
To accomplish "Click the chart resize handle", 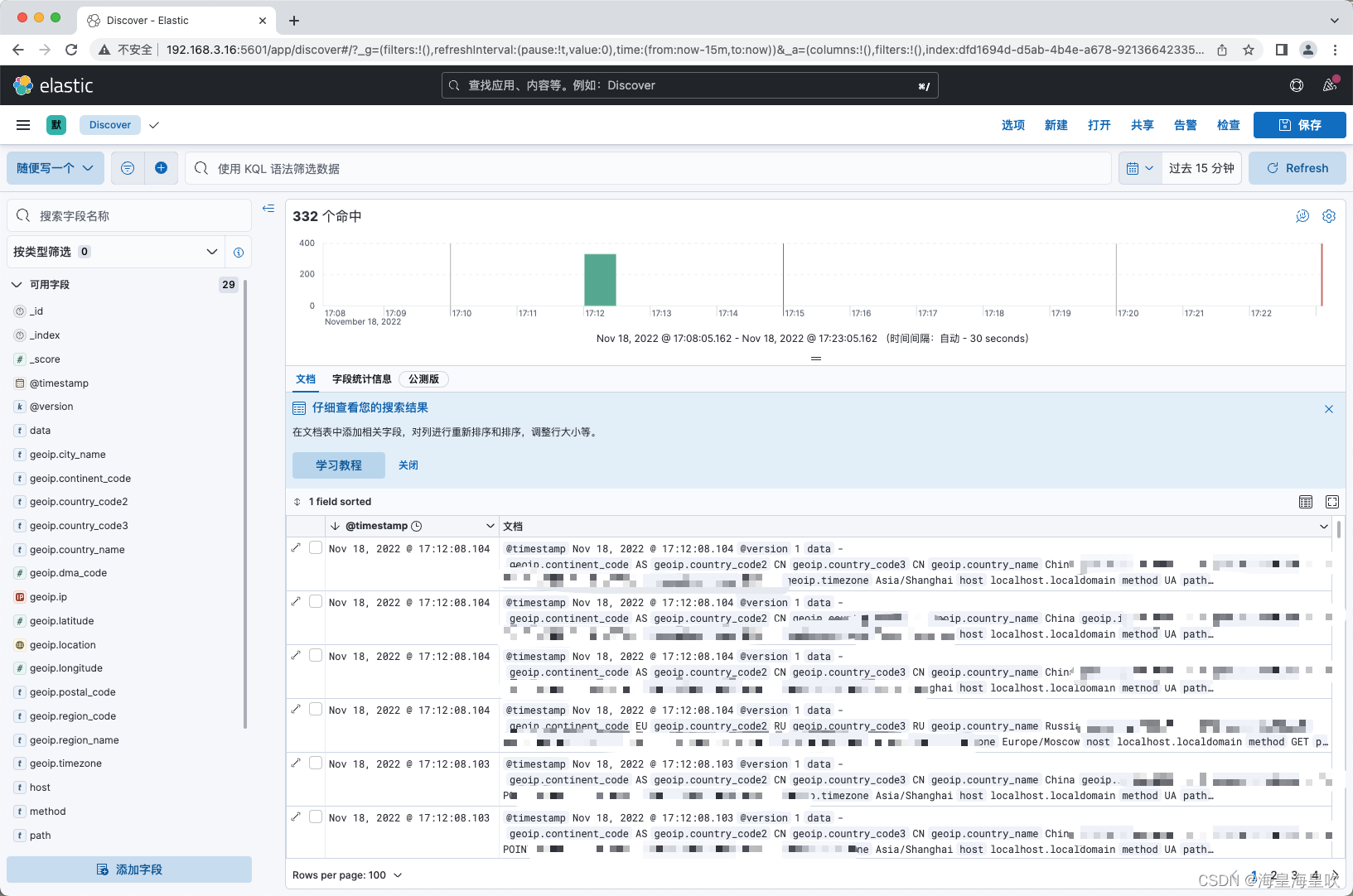I will [x=816, y=359].
